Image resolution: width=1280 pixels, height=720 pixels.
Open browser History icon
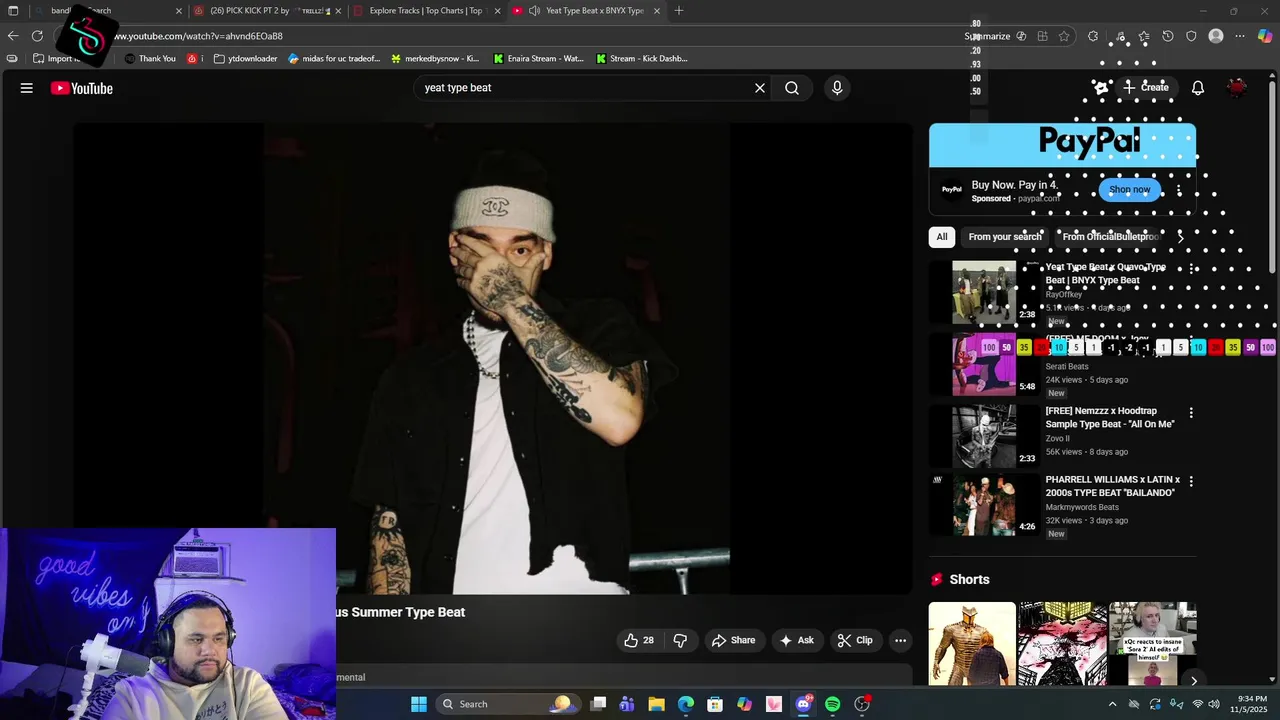pos(1168,36)
